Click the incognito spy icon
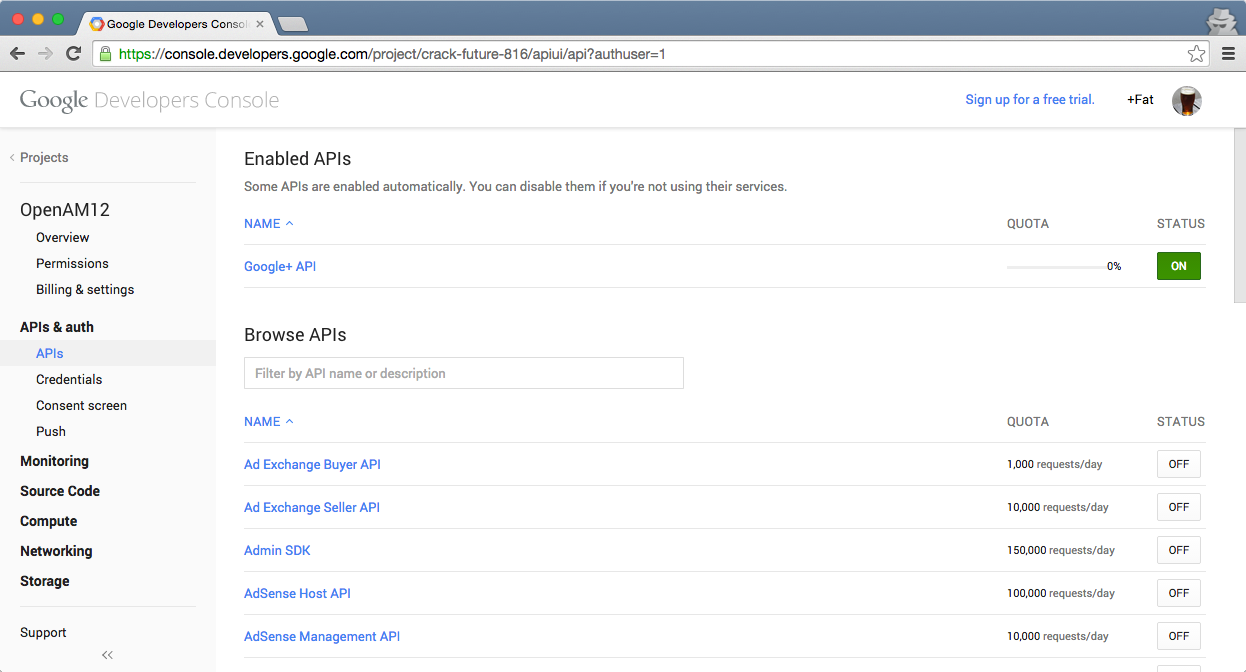This screenshot has height=672, width=1246. [1220, 20]
